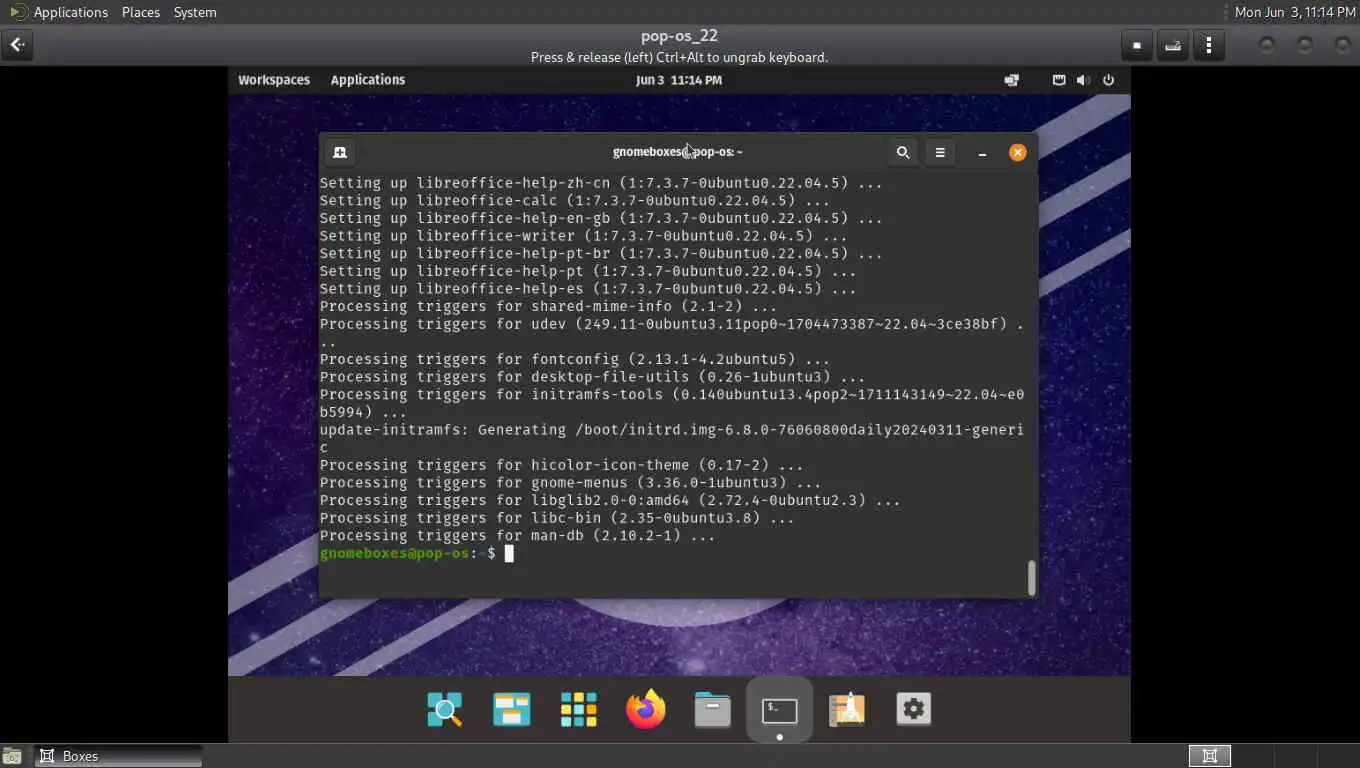Image resolution: width=1360 pixels, height=768 pixels.
Task: Minimize the terminal window
Action: coord(982,152)
